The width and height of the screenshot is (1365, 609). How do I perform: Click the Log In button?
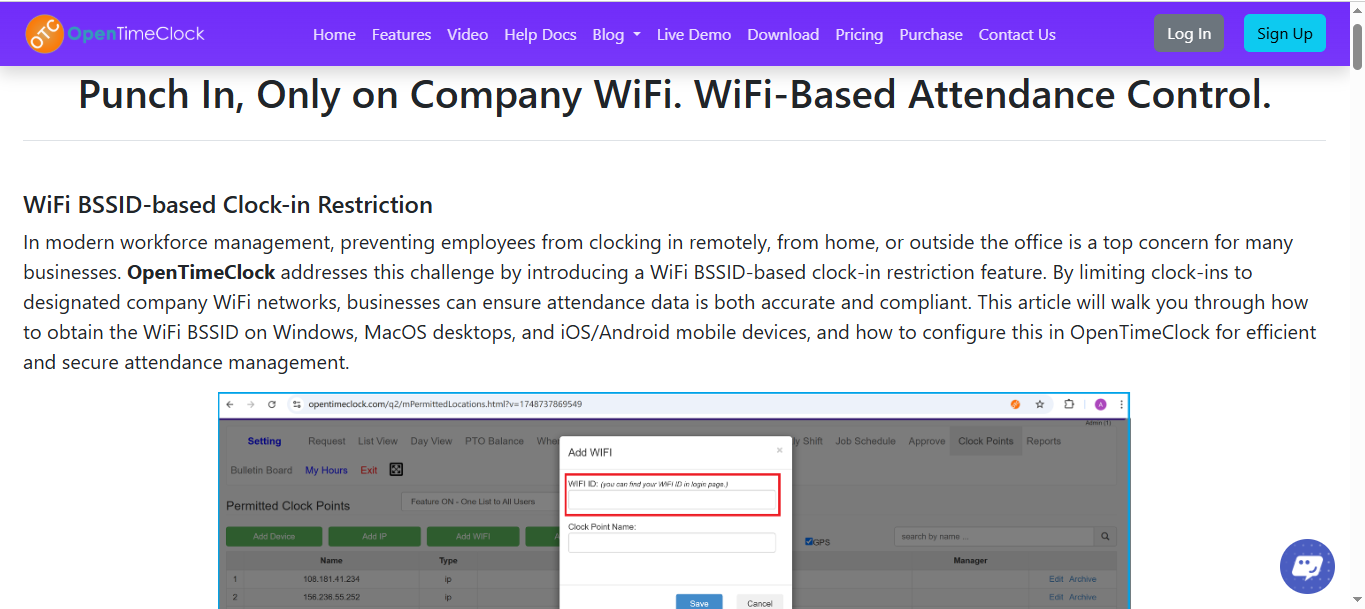tap(1189, 33)
